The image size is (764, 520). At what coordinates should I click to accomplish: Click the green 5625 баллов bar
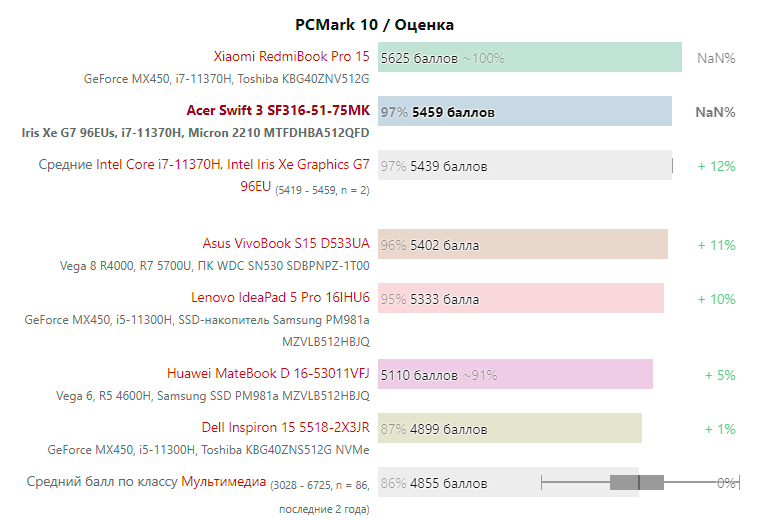coord(530,58)
